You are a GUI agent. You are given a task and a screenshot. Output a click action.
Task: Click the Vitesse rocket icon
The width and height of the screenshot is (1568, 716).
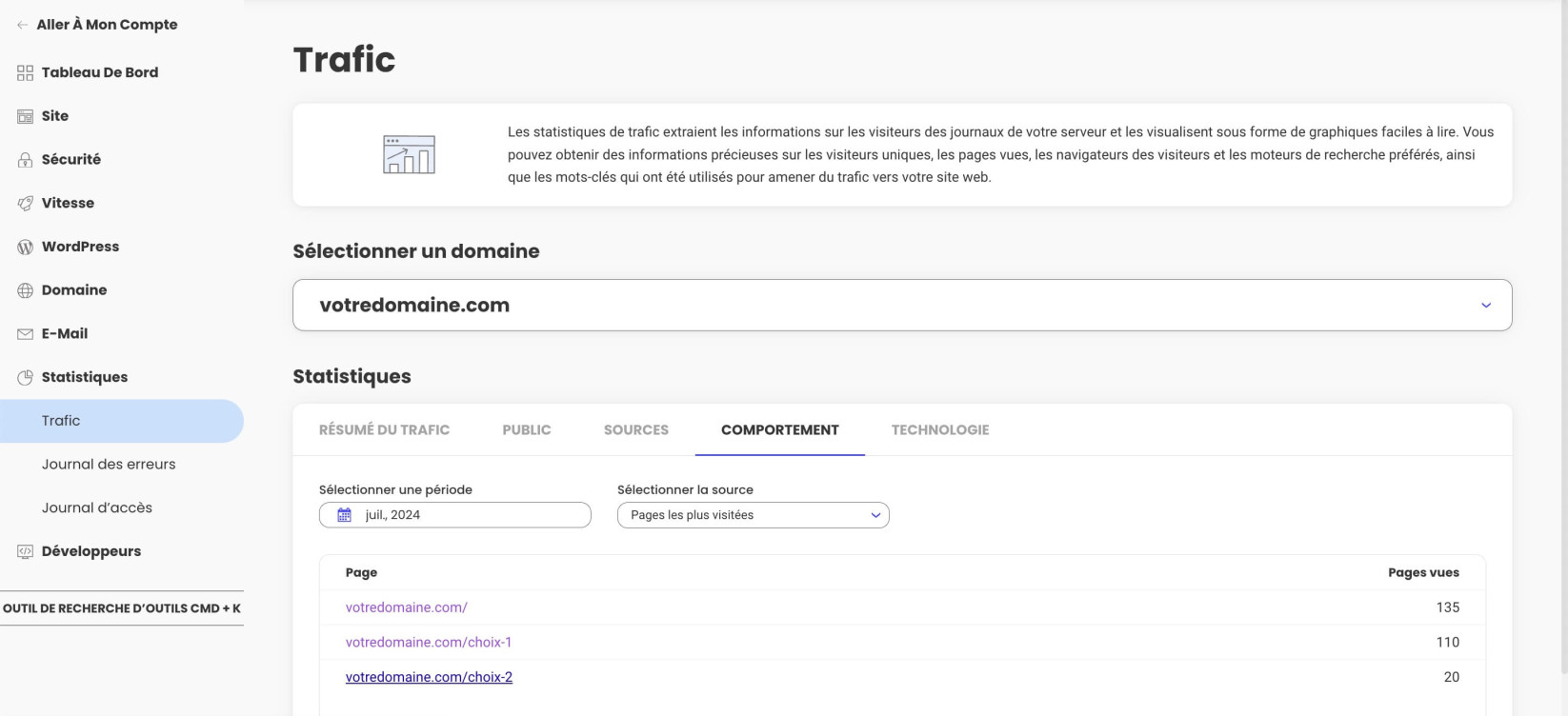pyautogui.click(x=26, y=203)
